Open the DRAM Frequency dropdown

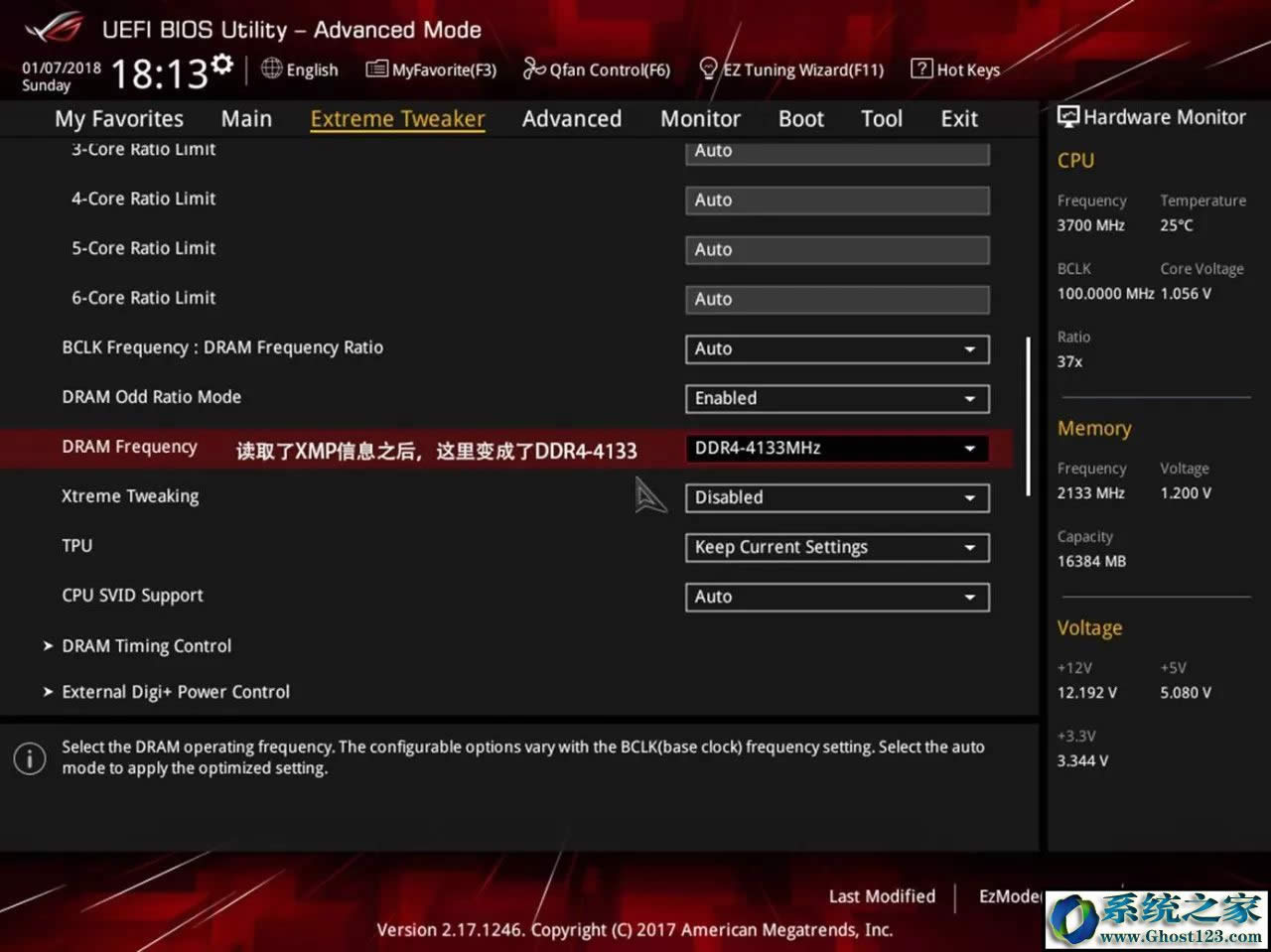point(836,448)
